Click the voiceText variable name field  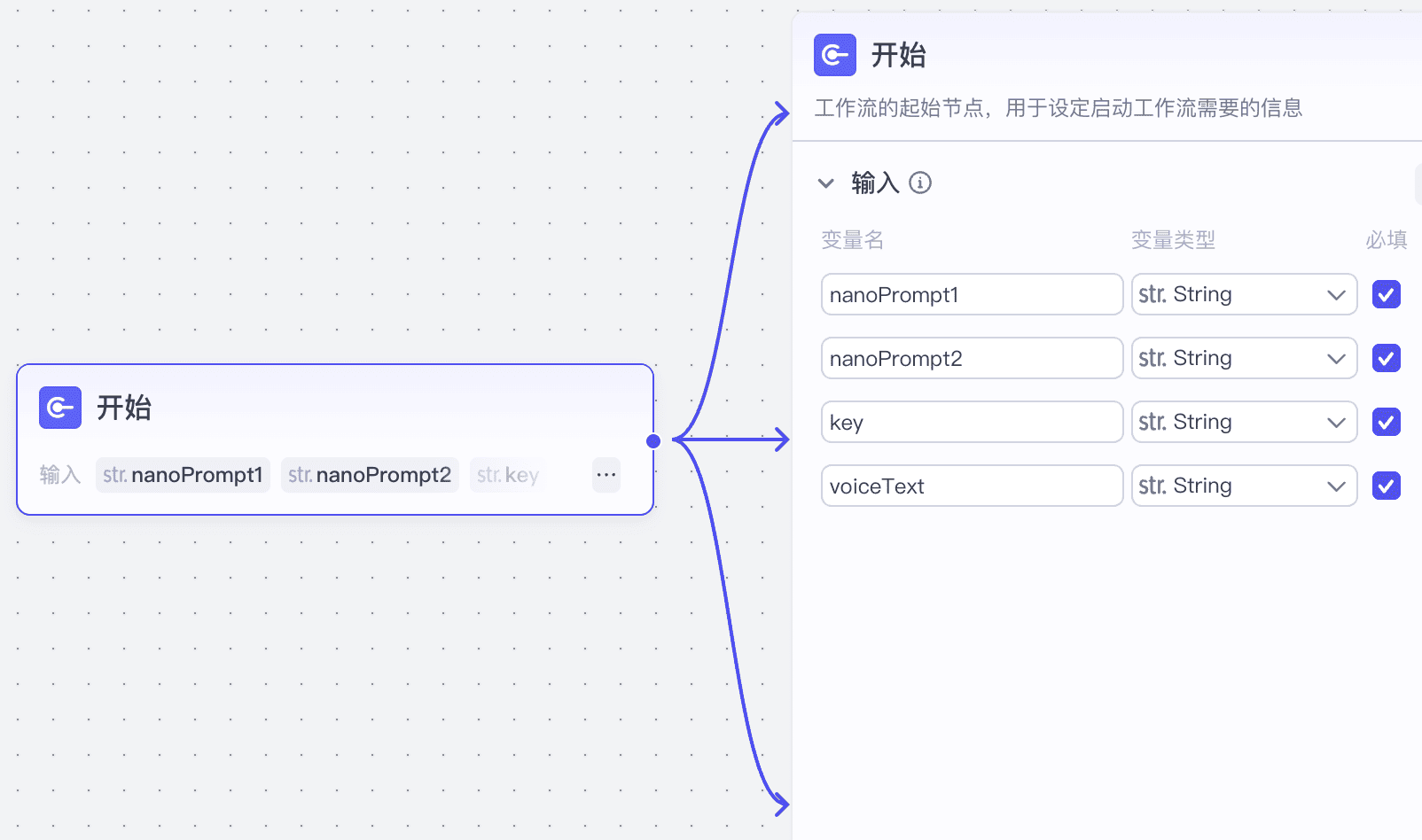[972, 486]
